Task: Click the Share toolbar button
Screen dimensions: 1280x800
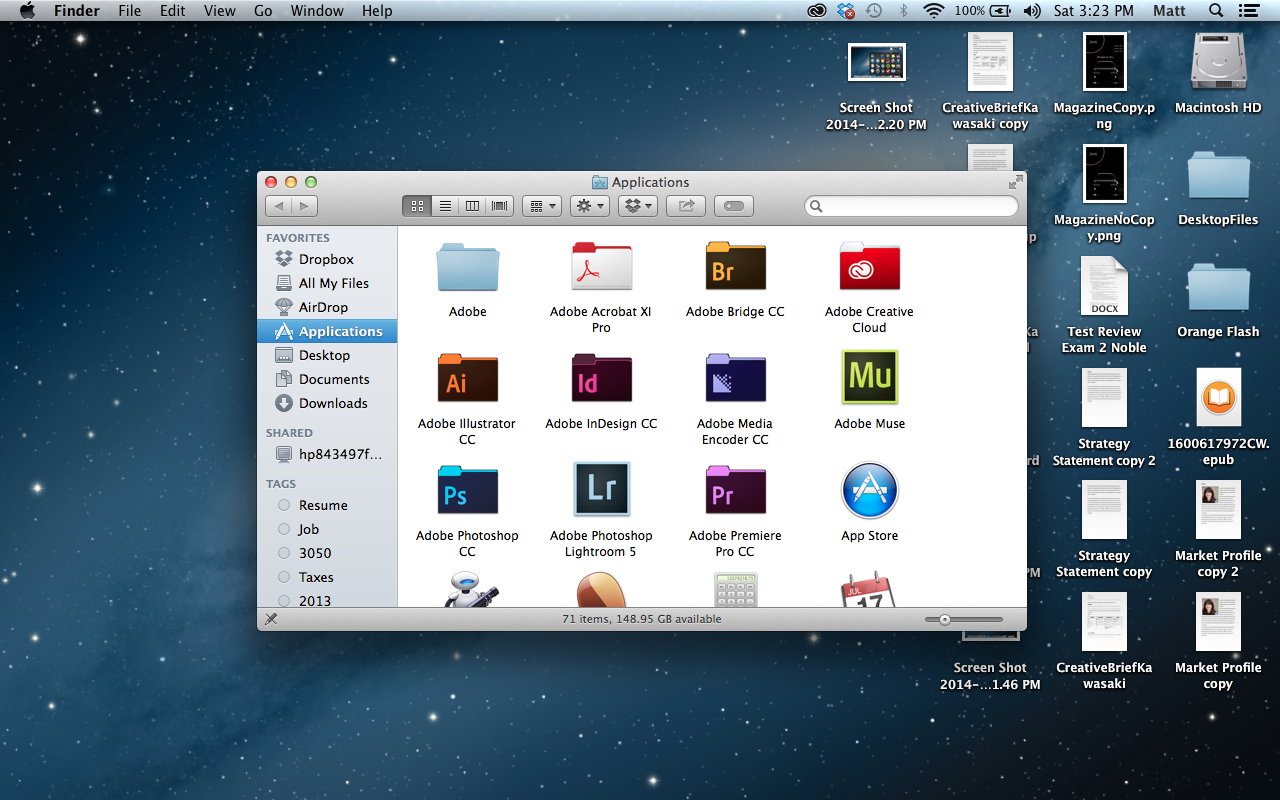Action: pos(686,206)
